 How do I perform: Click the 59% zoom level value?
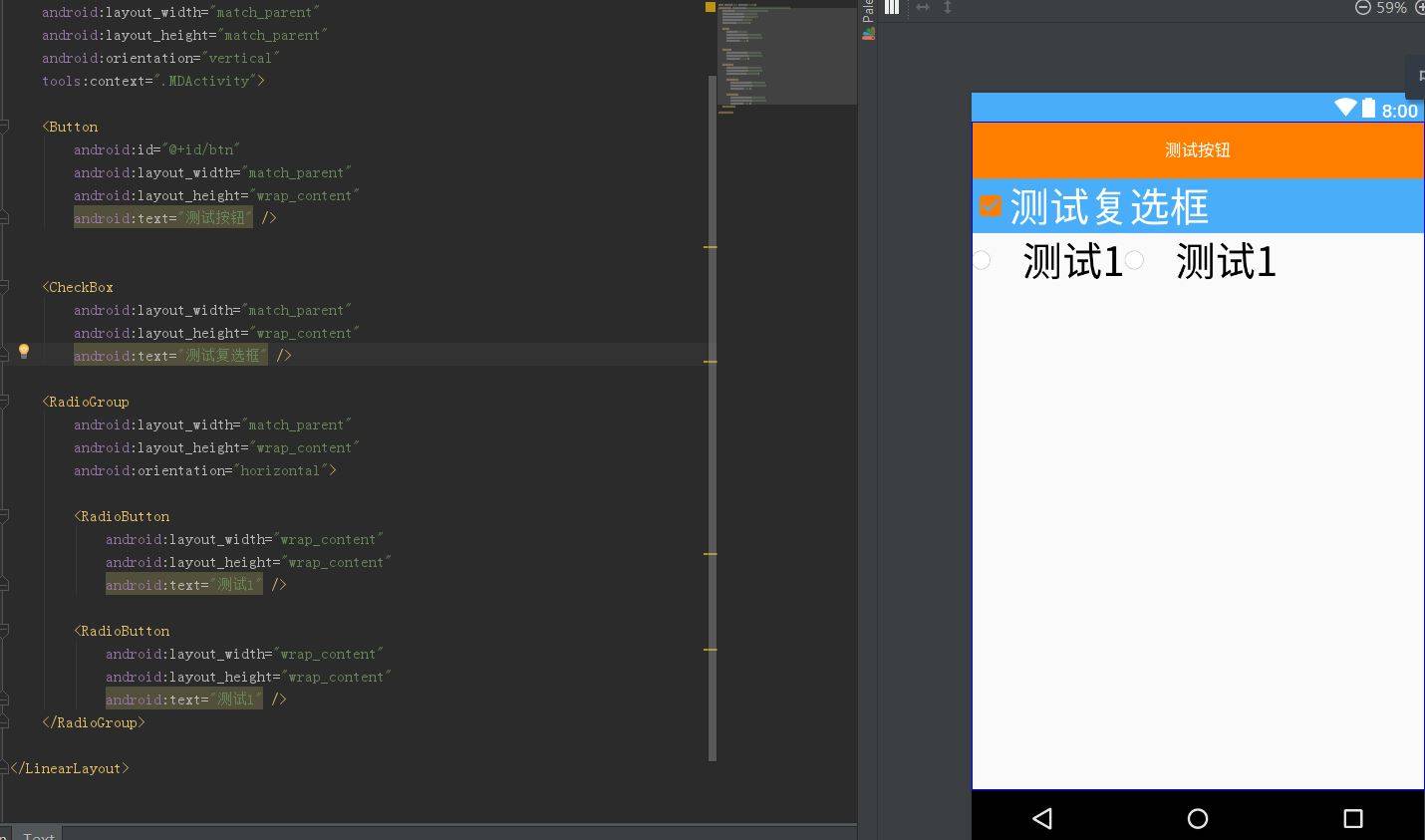[1391, 7]
